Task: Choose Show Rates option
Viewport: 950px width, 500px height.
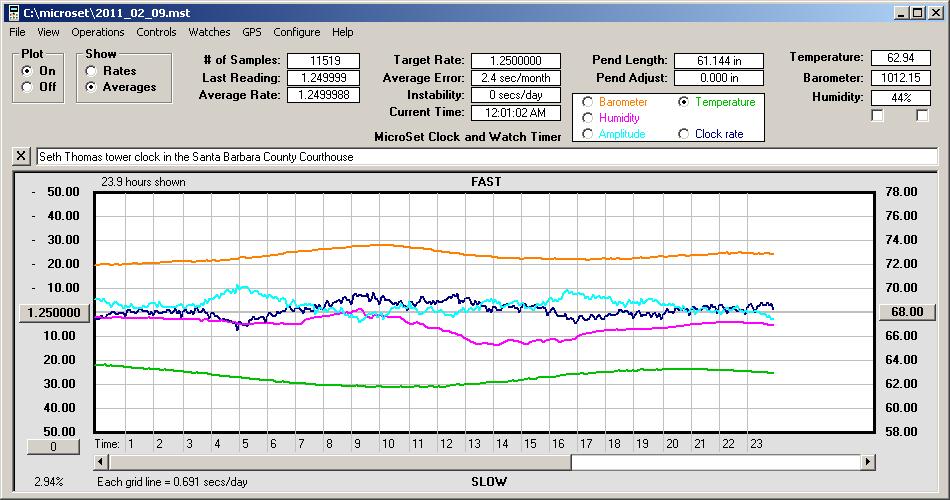Action: (x=91, y=71)
